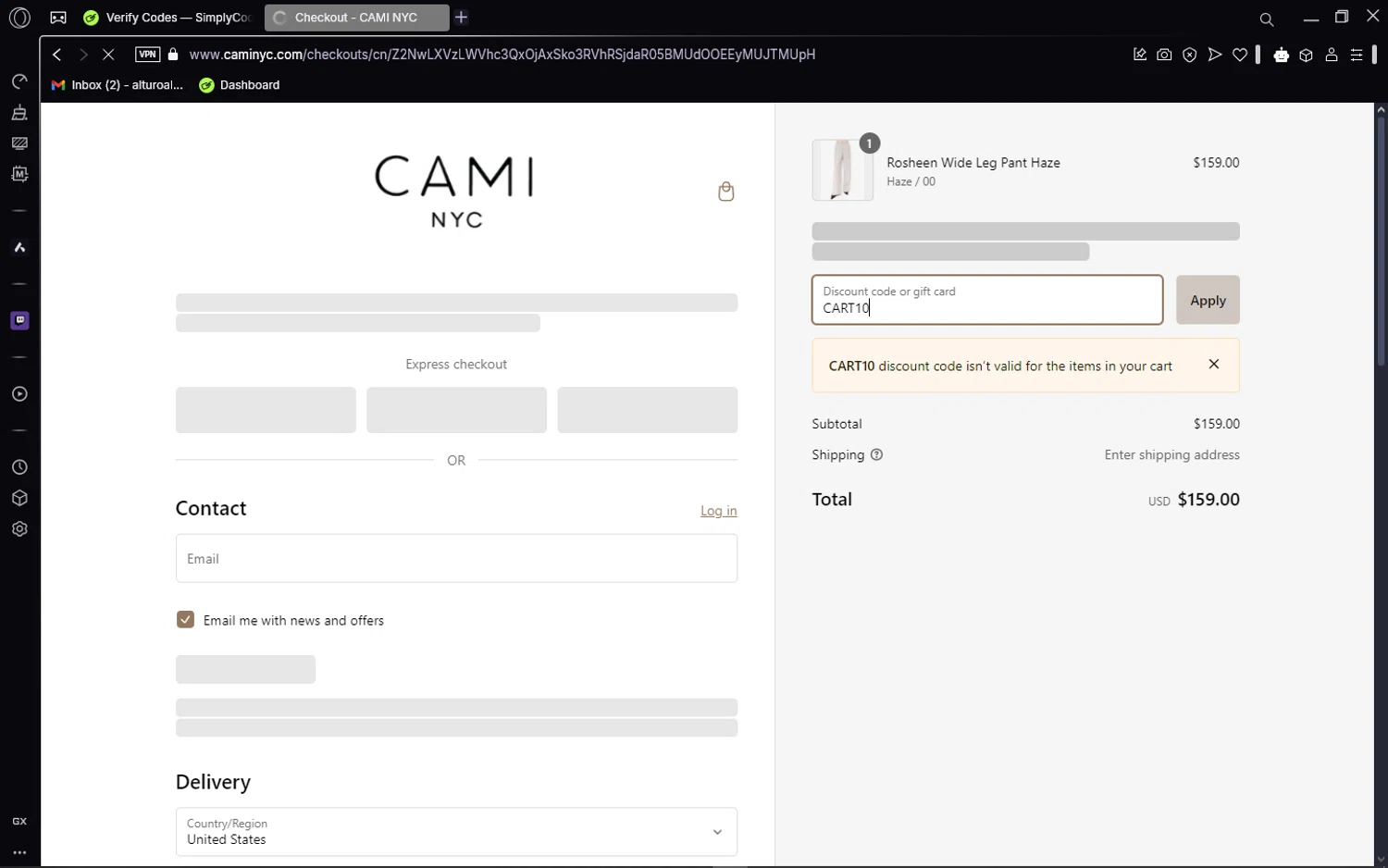The width and height of the screenshot is (1388, 868).
Task: Open ad blocker shield icon
Action: (x=1190, y=55)
